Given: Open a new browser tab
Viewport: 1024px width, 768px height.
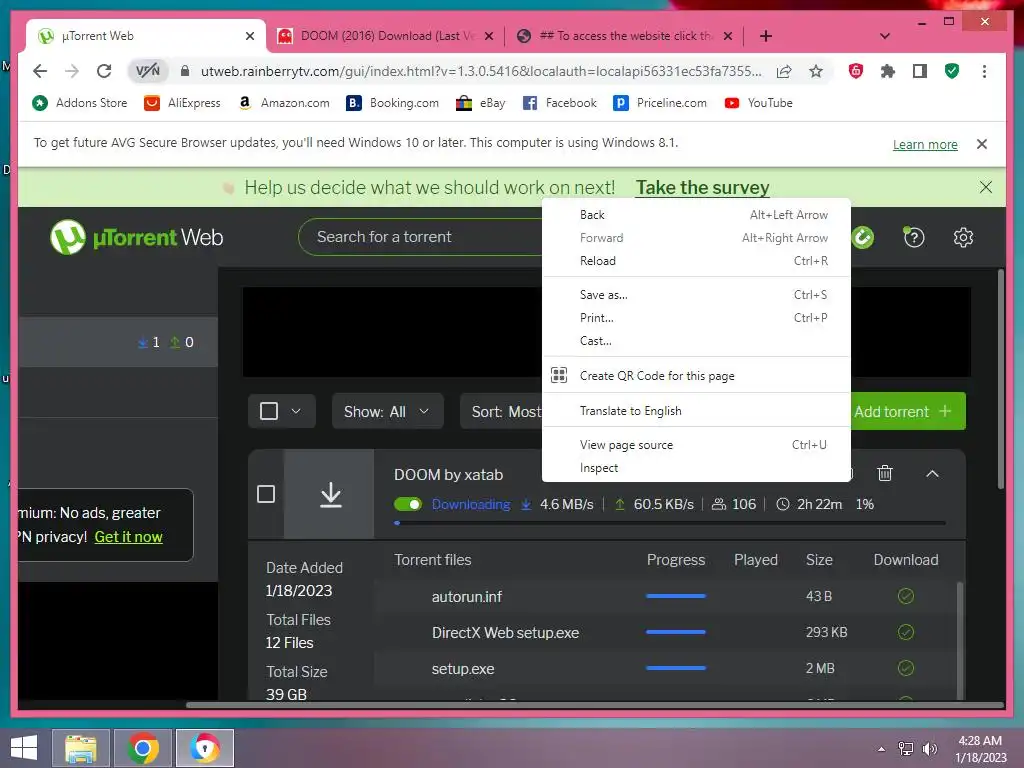Looking at the screenshot, I should pyautogui.click(x=765, y=36).
